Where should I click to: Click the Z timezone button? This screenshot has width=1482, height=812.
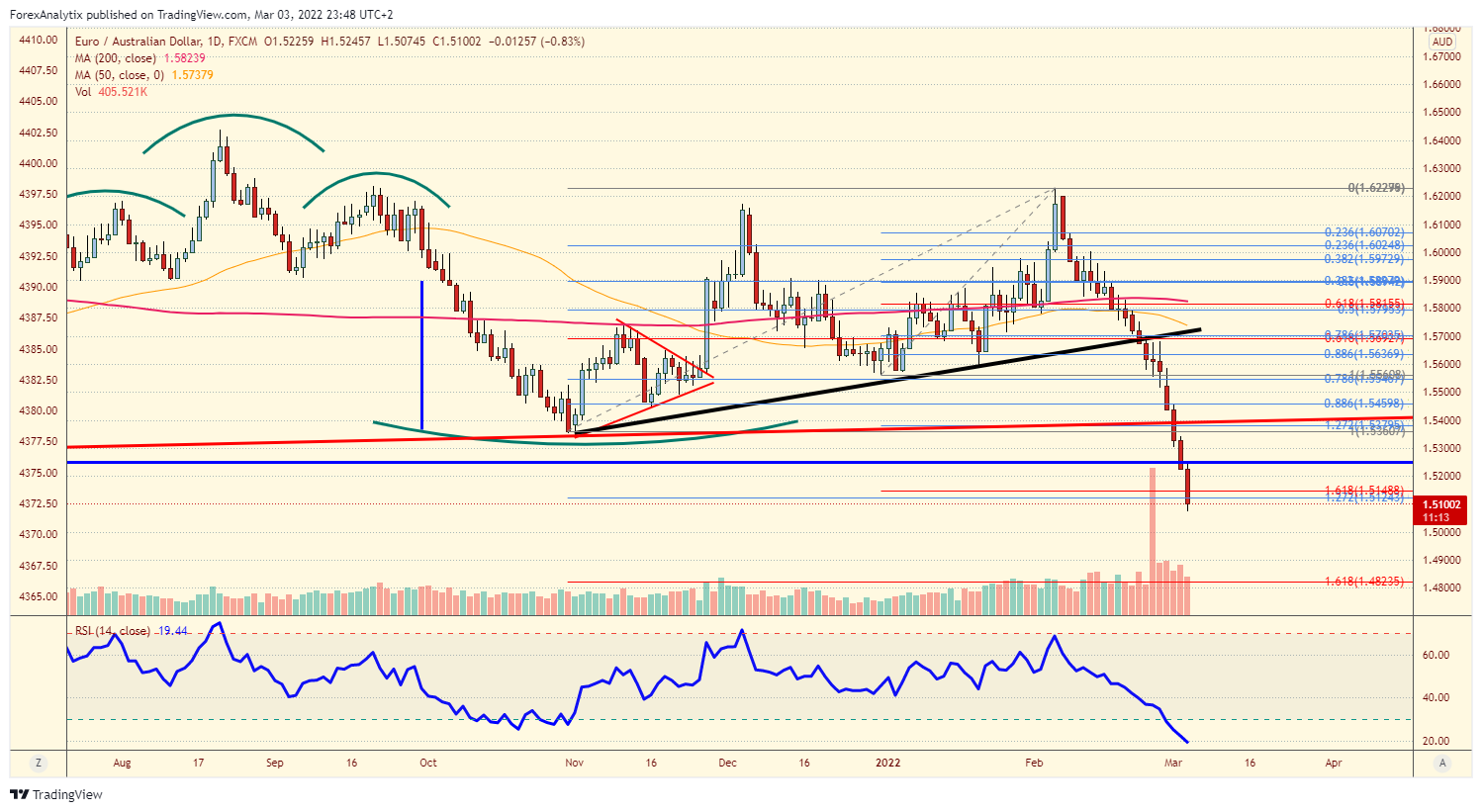coord(39,763)
